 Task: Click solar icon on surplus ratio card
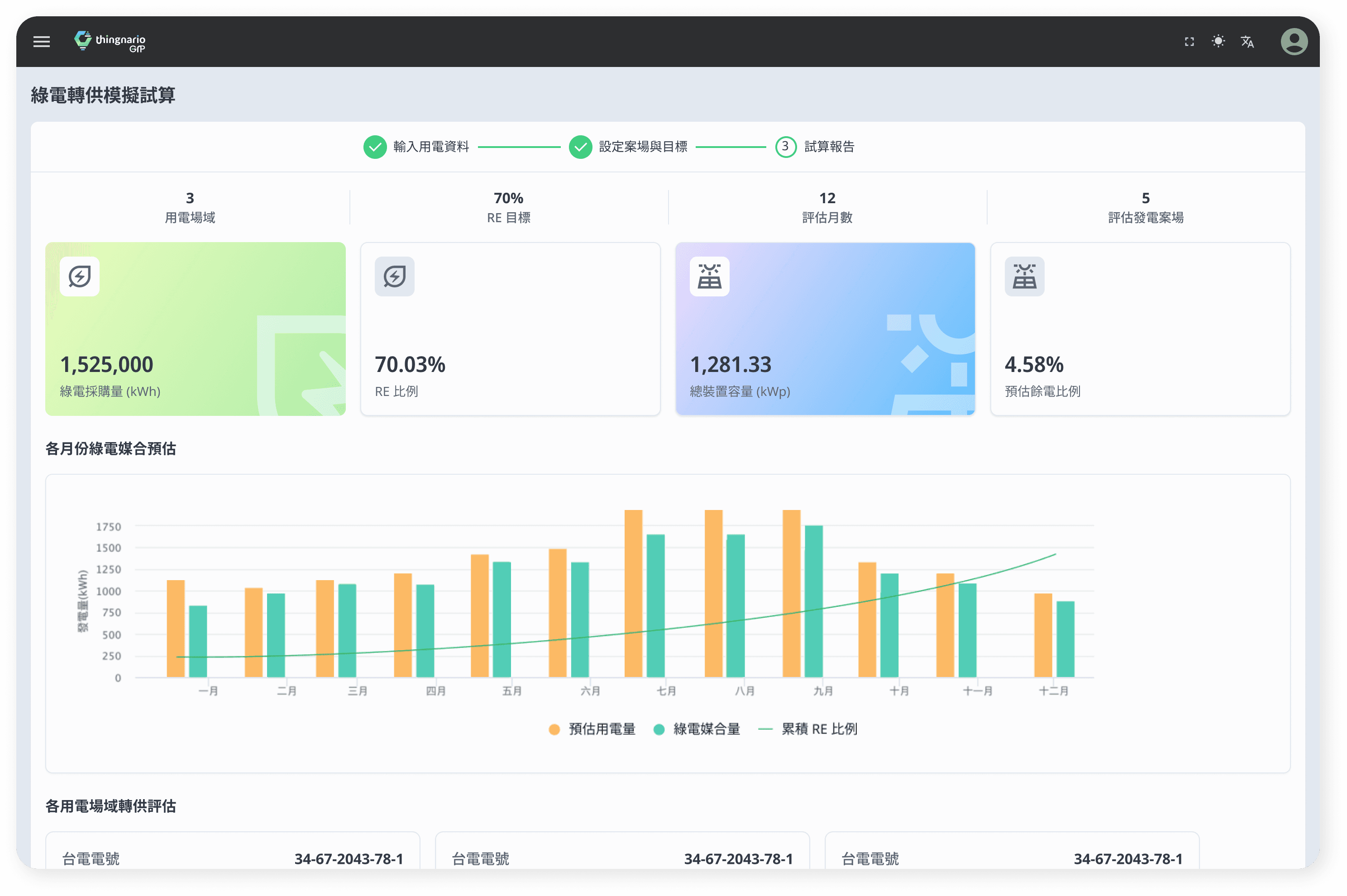click(1024, 276)
